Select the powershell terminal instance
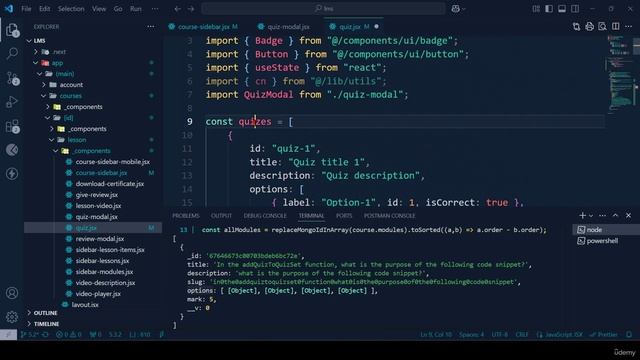This screenshot has width=640, height=360. [606, 241]
